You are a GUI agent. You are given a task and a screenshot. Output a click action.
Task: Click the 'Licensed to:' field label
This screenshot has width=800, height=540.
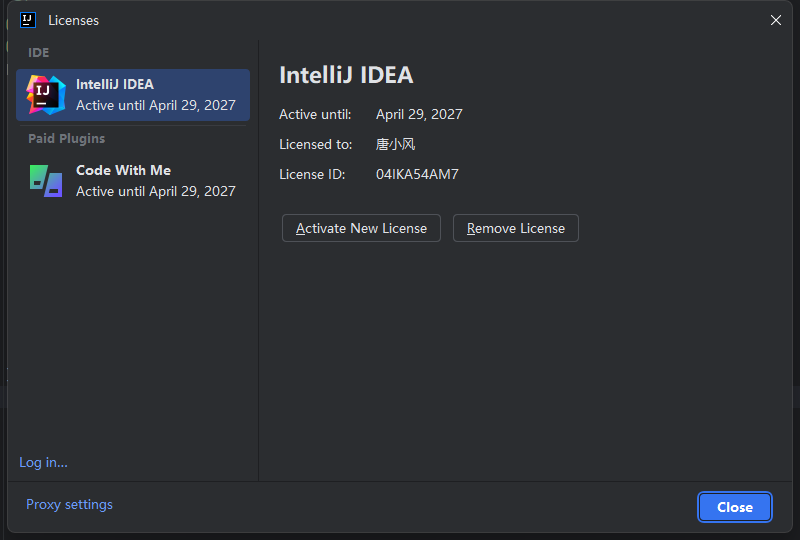[316, 144]
